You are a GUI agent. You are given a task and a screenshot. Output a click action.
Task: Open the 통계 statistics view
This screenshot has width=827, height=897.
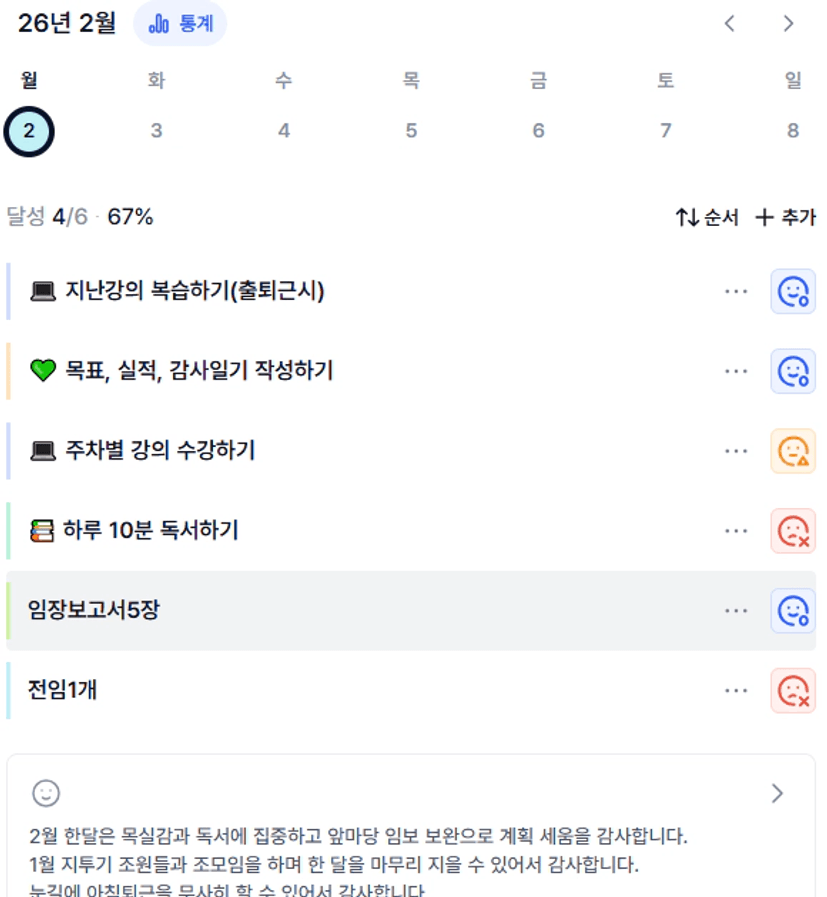[180, 24]
